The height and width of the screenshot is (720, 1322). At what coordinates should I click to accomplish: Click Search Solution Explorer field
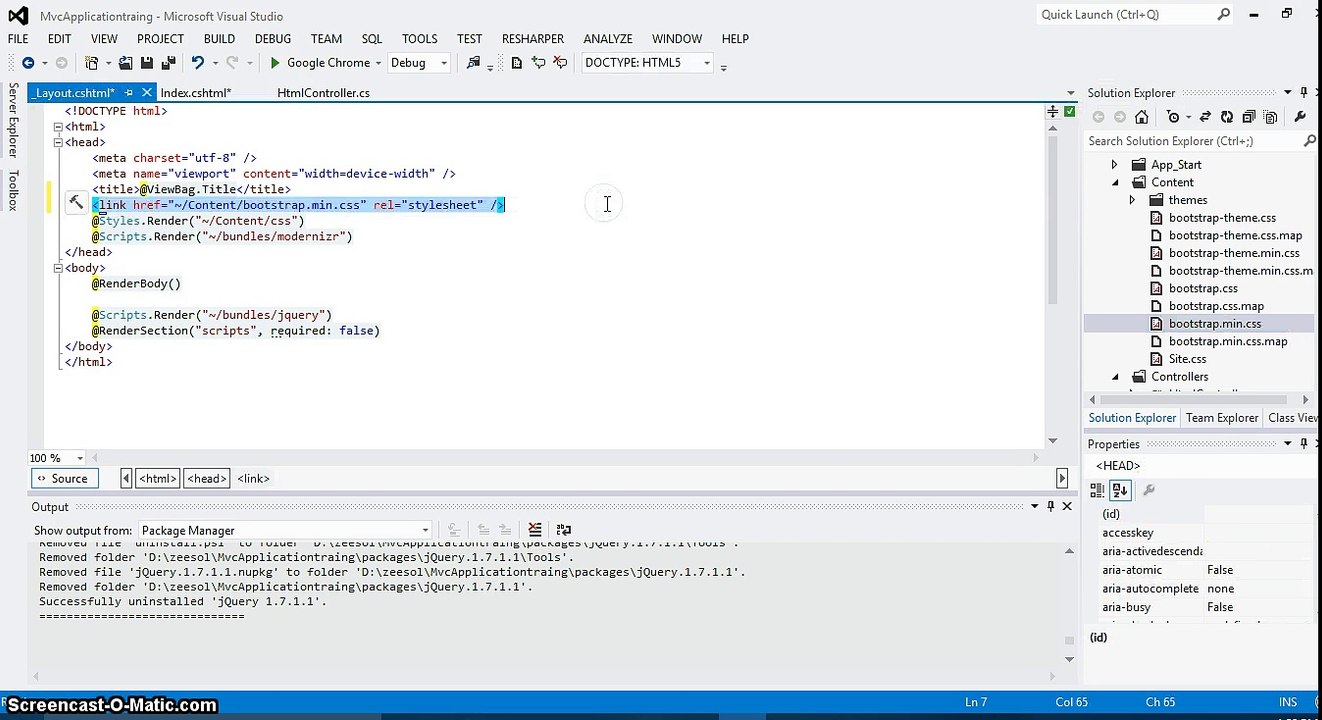point(1194,141)
